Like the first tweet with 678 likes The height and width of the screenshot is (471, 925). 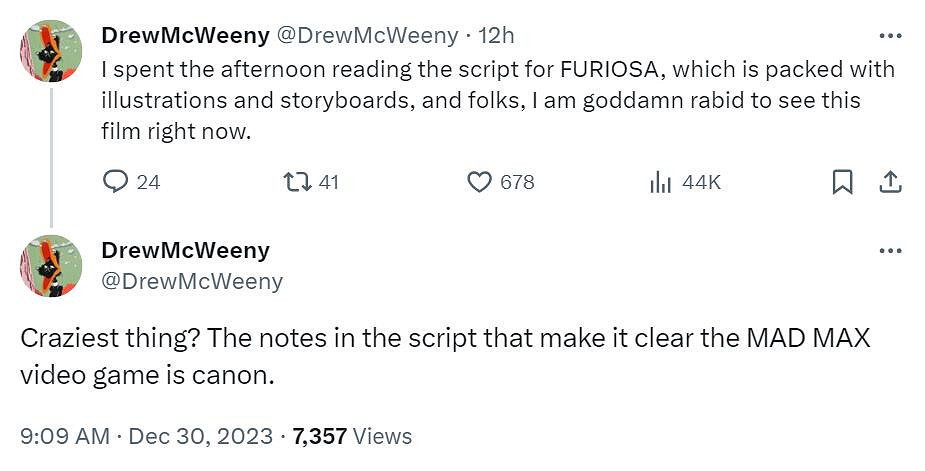click(x=481, y=182)
